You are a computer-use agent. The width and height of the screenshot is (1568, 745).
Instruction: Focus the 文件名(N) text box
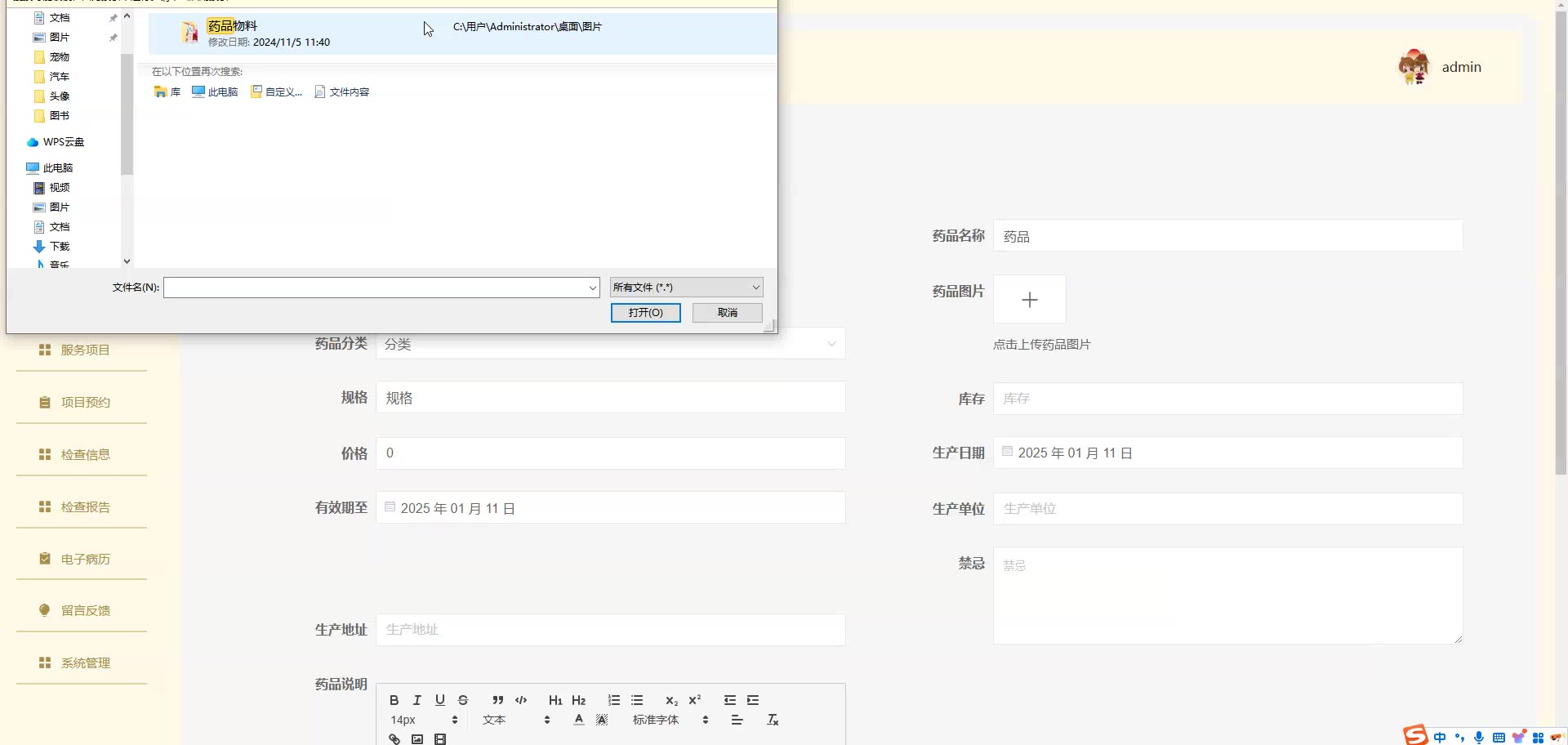pyautogui.click(x=375, y=288)
